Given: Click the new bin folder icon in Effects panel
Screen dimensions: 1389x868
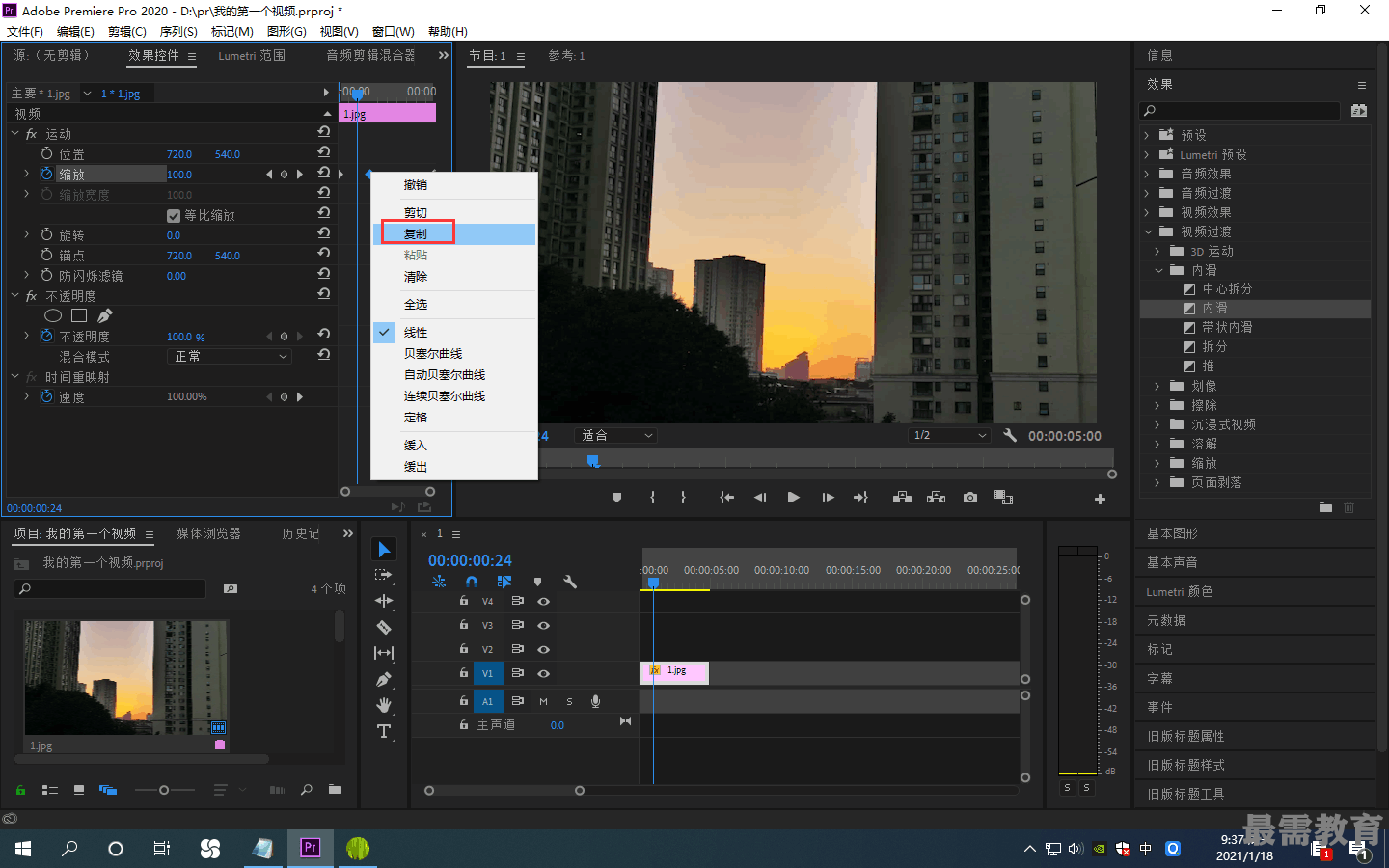Looking at the screenshot, I should [1325, 507].
